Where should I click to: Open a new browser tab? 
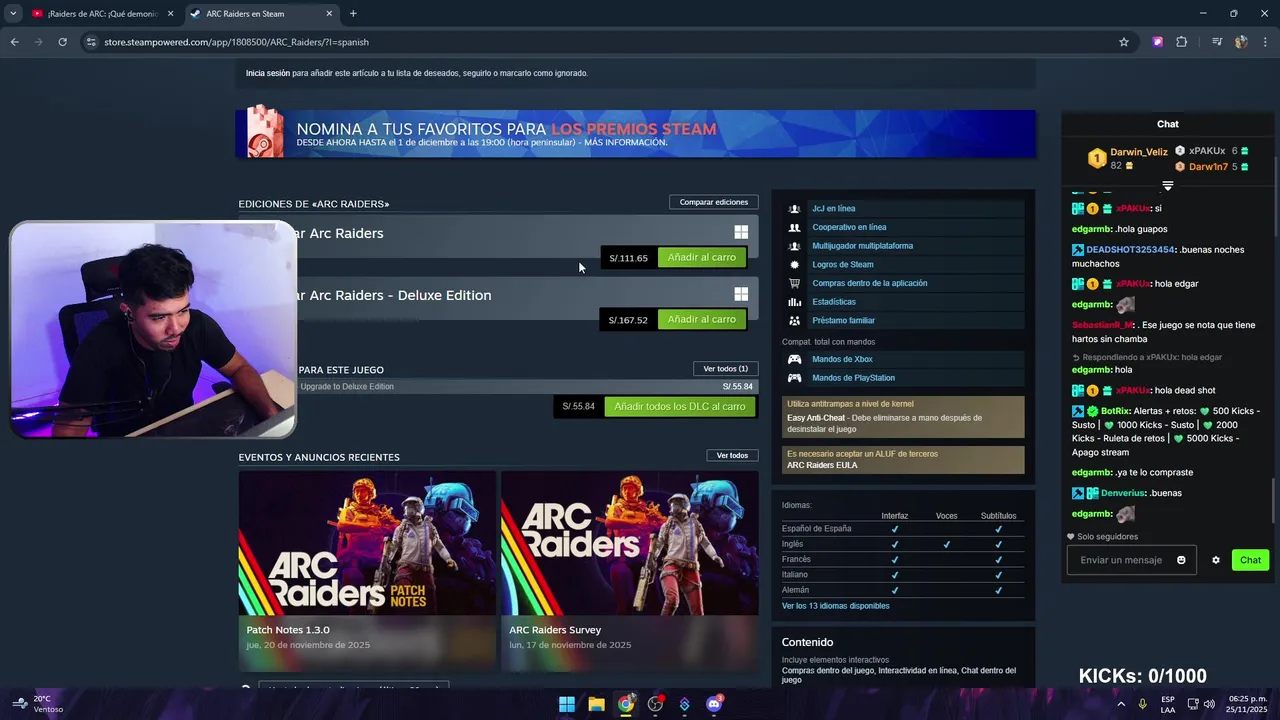(353, 14)
